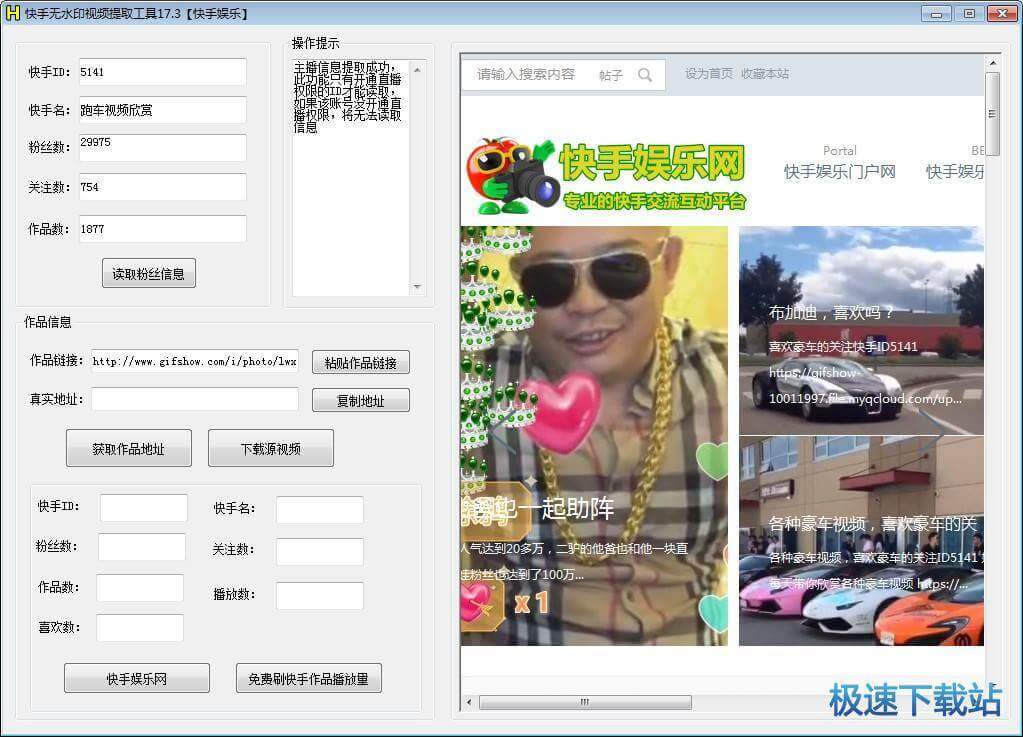1023x737 pixels.
Task: Minimize the application window
Action: pos(937,13)
